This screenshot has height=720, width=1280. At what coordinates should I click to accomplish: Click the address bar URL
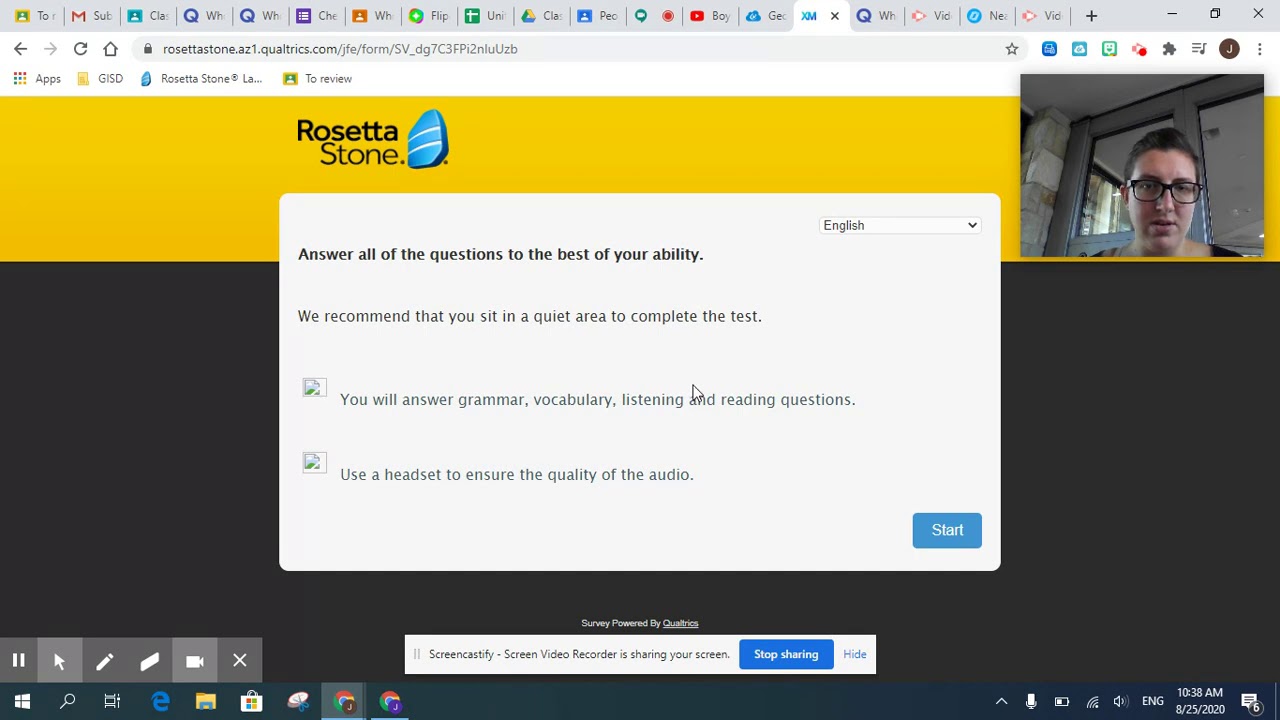click(340, 48)
